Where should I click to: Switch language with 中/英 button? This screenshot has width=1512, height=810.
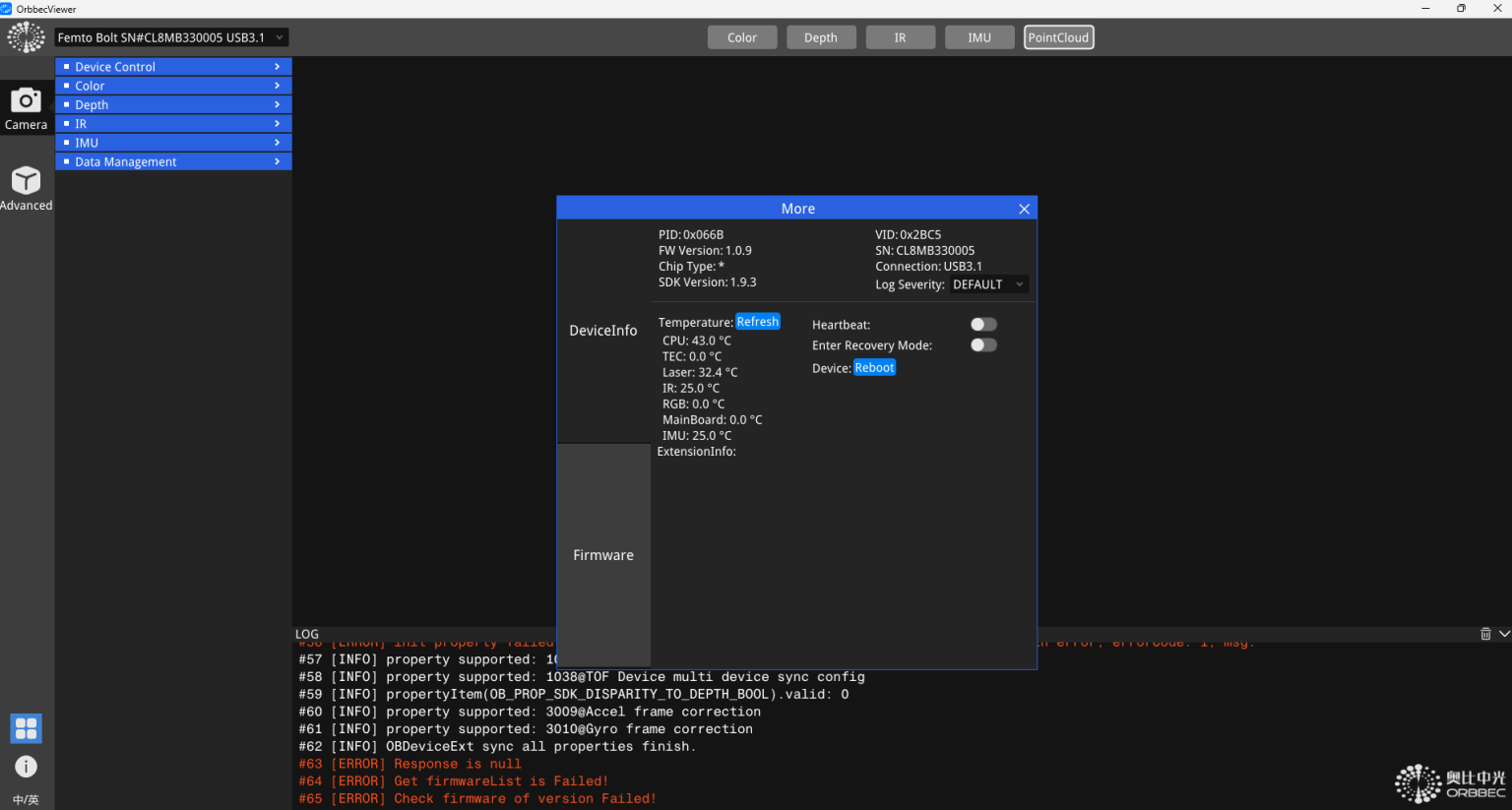pos(26,799)
